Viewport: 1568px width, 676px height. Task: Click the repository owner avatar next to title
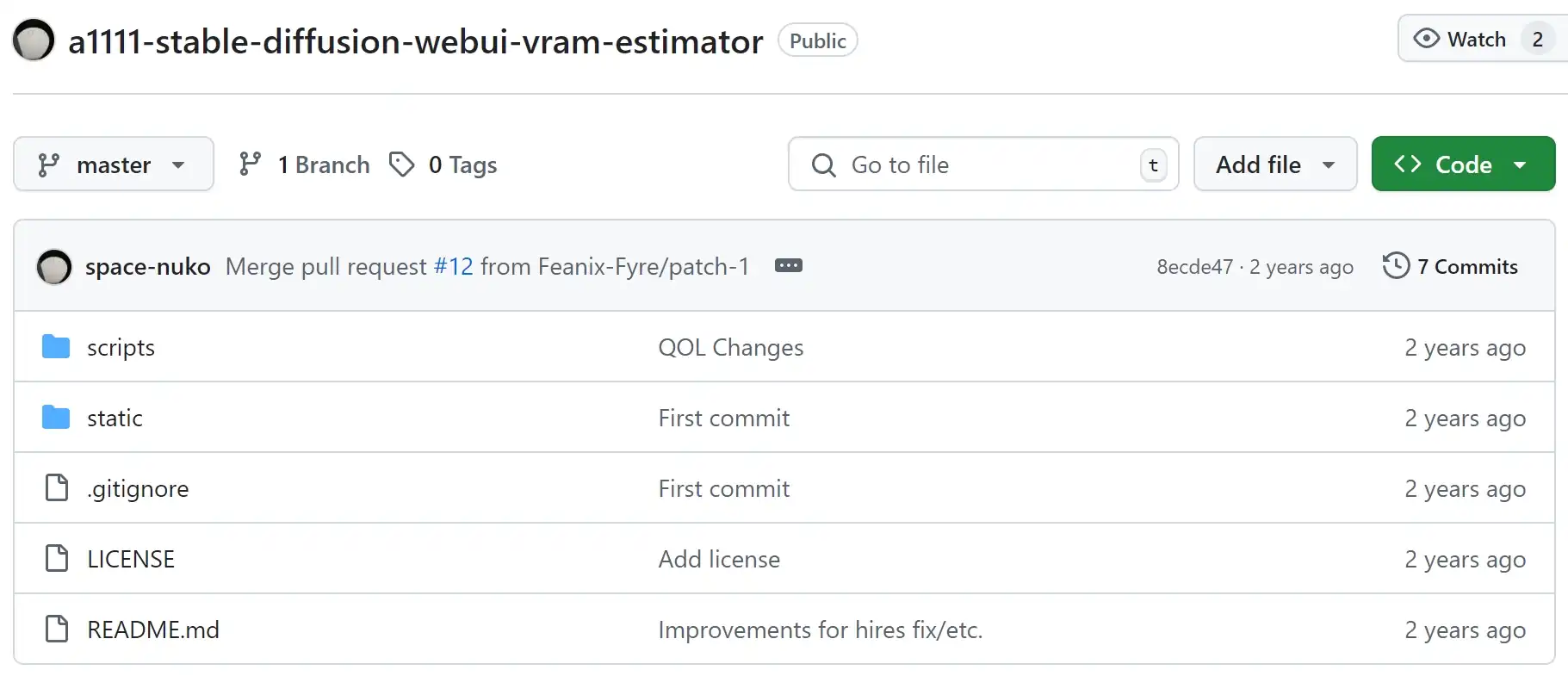pos(34,40)
